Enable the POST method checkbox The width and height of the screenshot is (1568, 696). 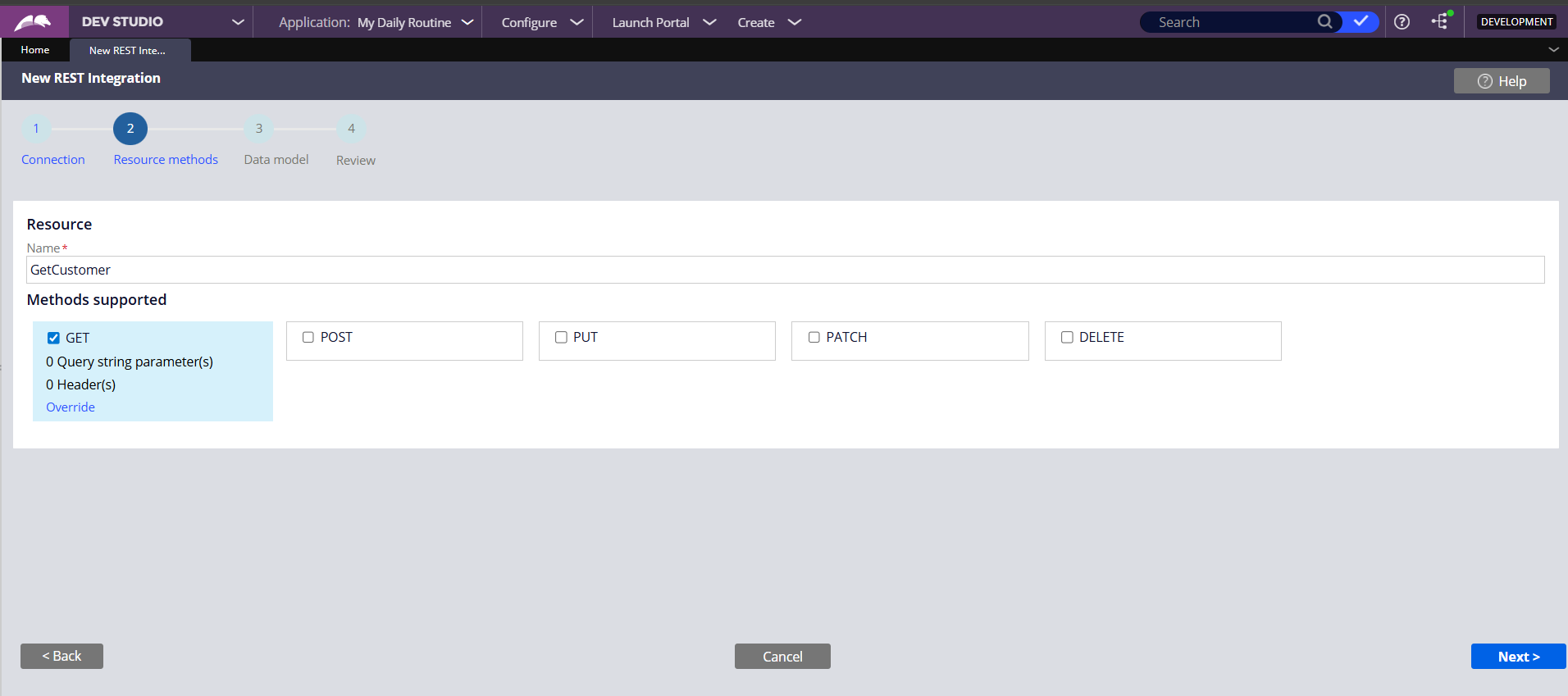[308, 338]
